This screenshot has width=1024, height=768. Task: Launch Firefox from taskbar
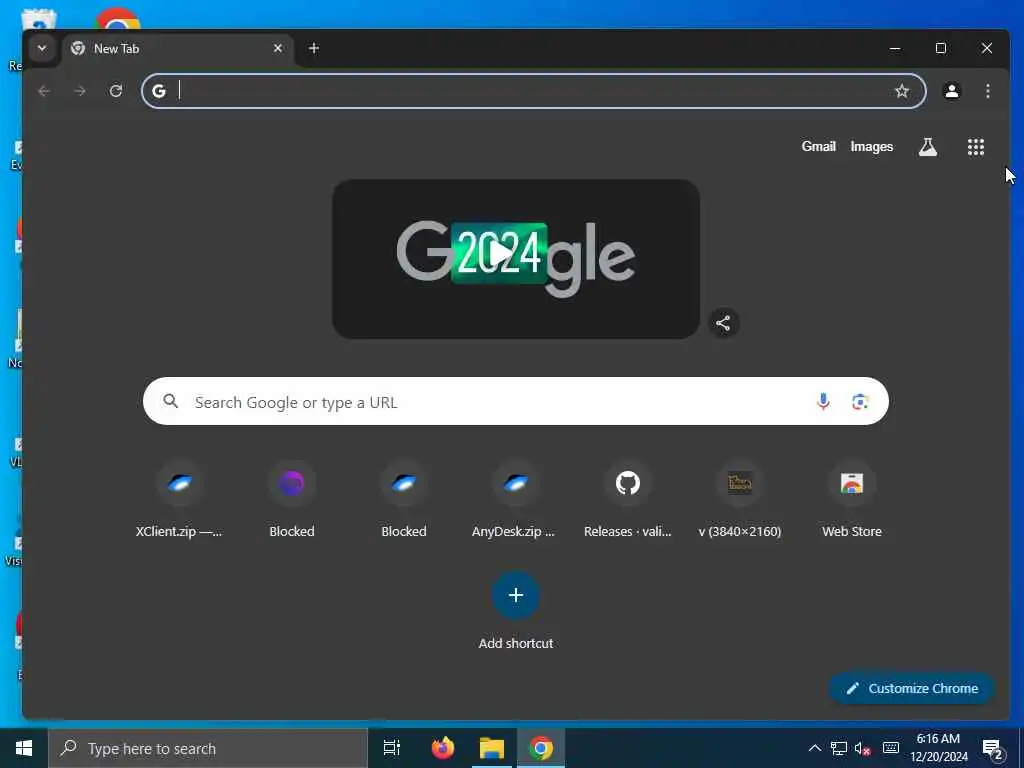point(443,748)
